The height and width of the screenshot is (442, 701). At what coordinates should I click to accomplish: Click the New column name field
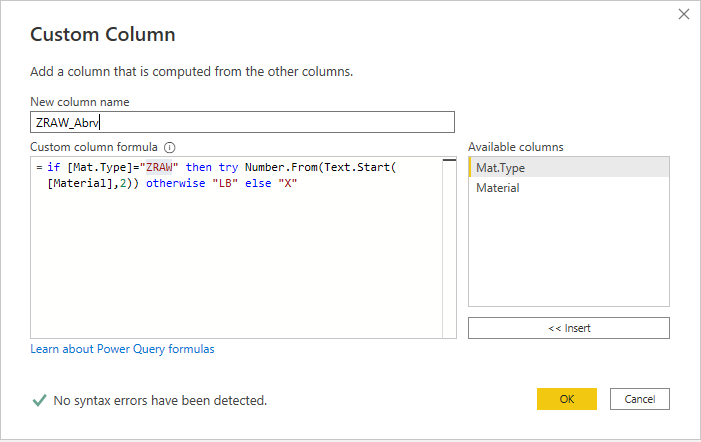[242, 122]
